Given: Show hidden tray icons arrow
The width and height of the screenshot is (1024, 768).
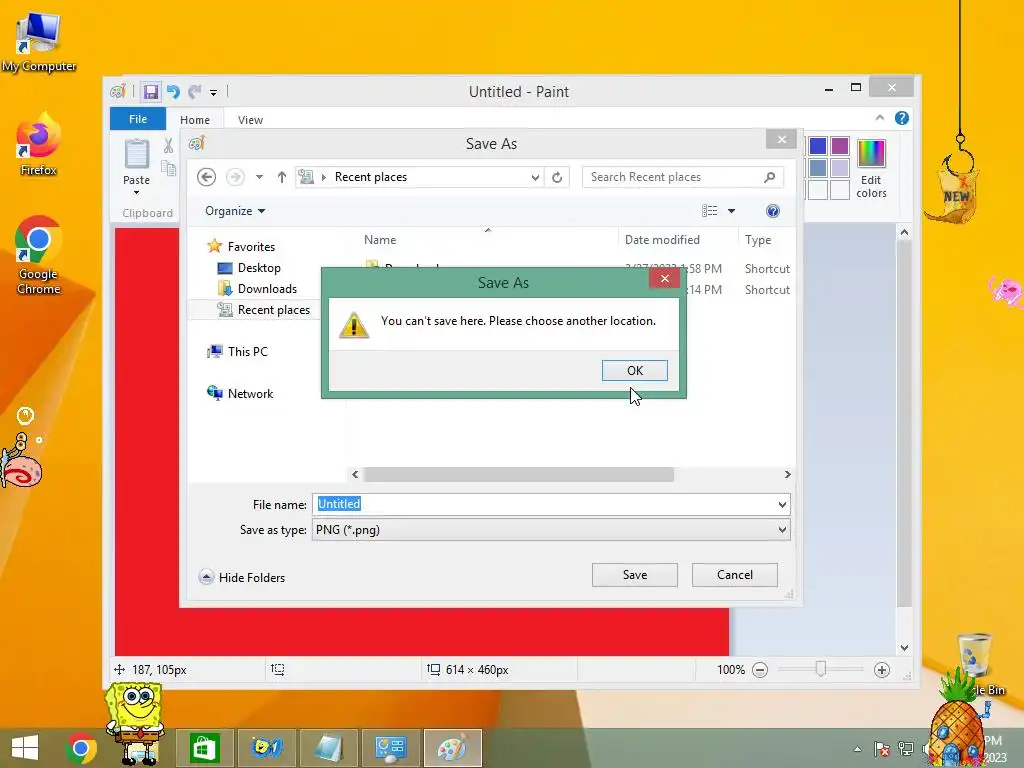Looking at the screenshot, I should point(857,749).
